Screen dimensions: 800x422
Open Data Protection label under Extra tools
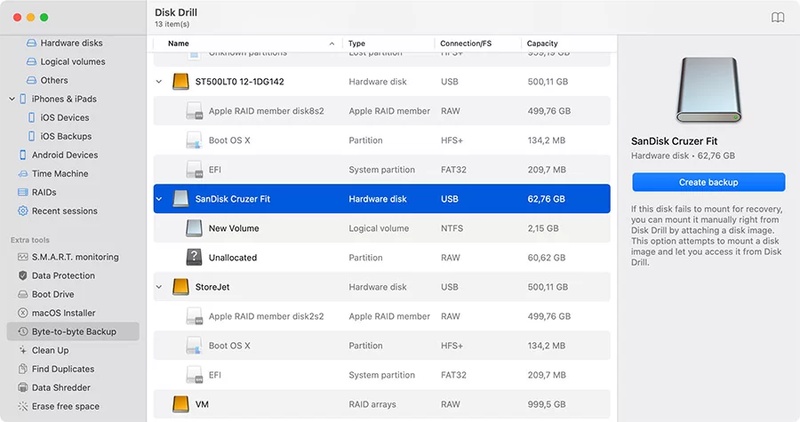63,276
